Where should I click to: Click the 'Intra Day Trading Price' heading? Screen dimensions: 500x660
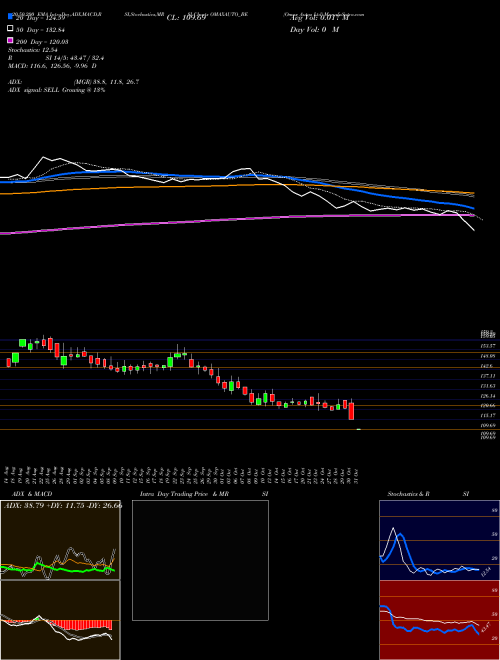click(174, 494)
